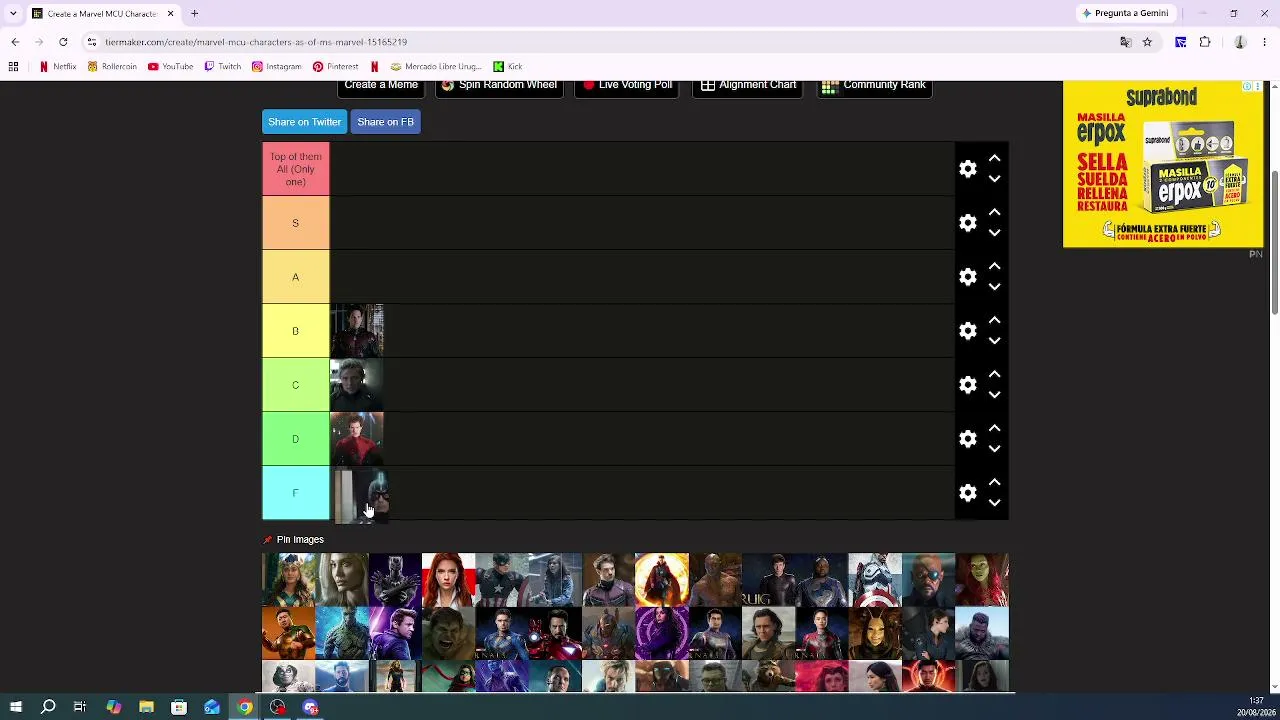1280x720 pixels.
Task: Click the cyan F tier label
Action: coord(296,493)
